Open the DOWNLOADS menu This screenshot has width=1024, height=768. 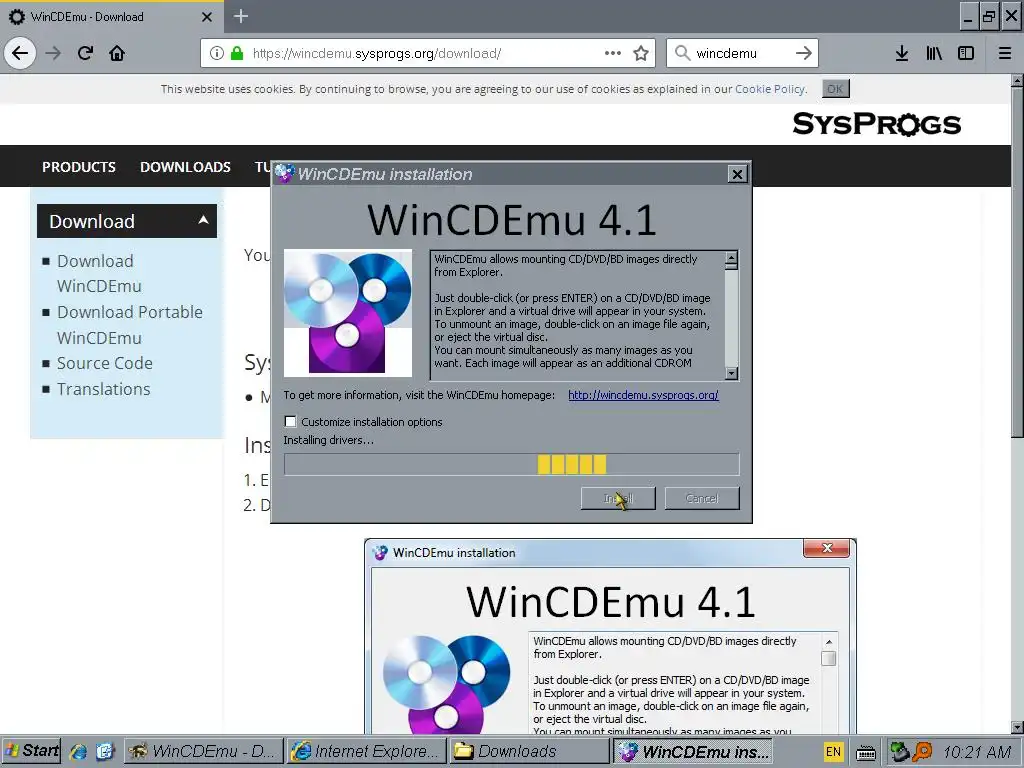click(x=185, y=167)
